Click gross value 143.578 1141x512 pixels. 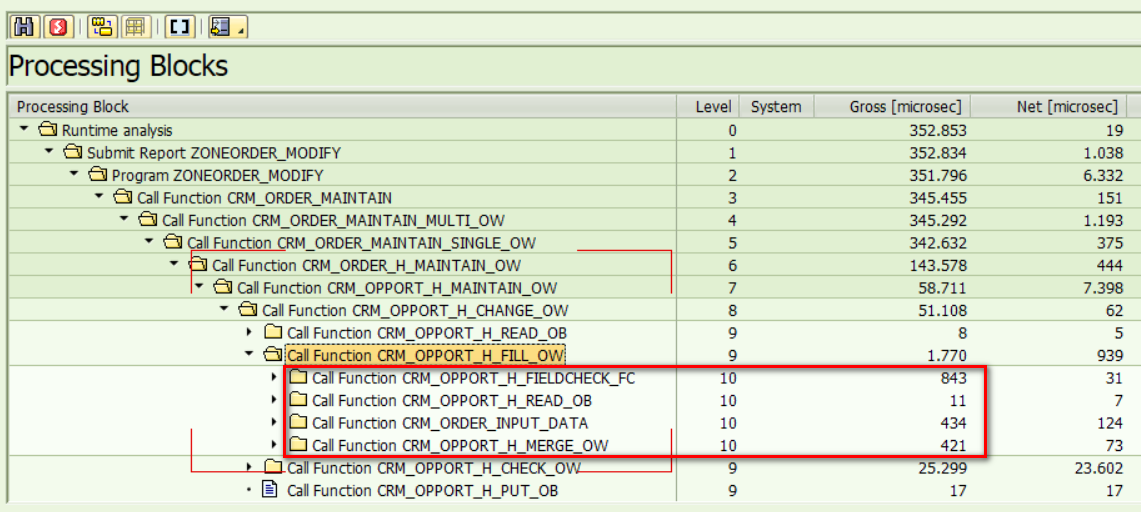[937, 265]
